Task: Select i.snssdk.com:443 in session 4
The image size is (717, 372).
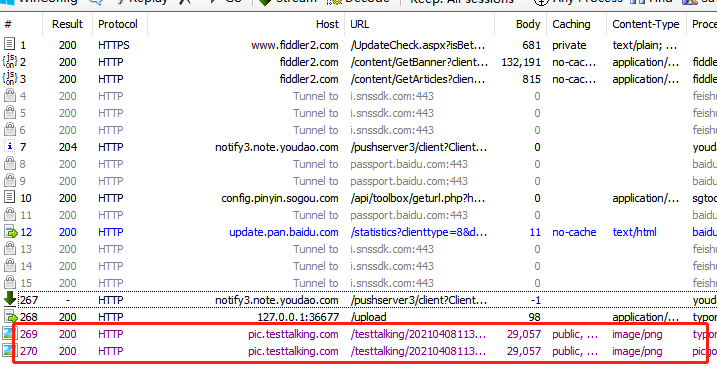Action: coord(392,96)
